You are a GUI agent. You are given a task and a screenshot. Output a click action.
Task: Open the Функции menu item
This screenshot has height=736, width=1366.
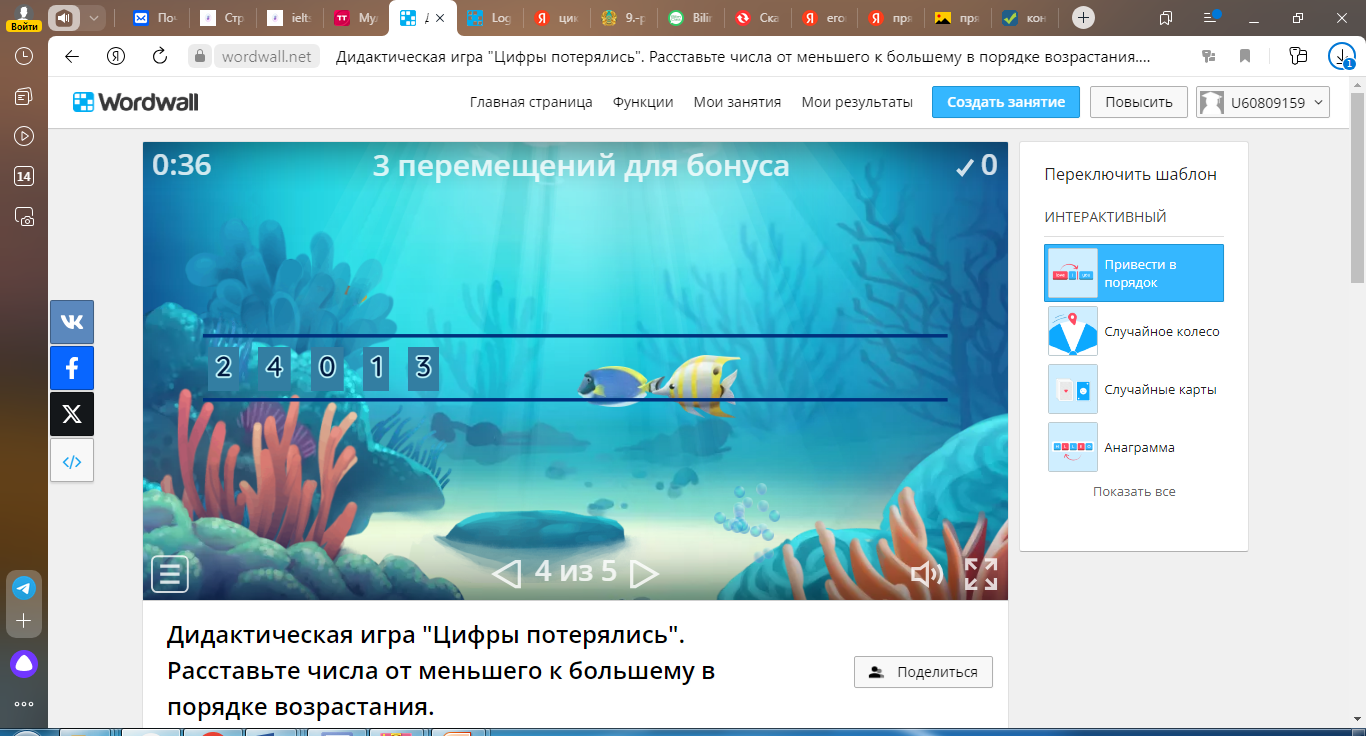point(643,102)
